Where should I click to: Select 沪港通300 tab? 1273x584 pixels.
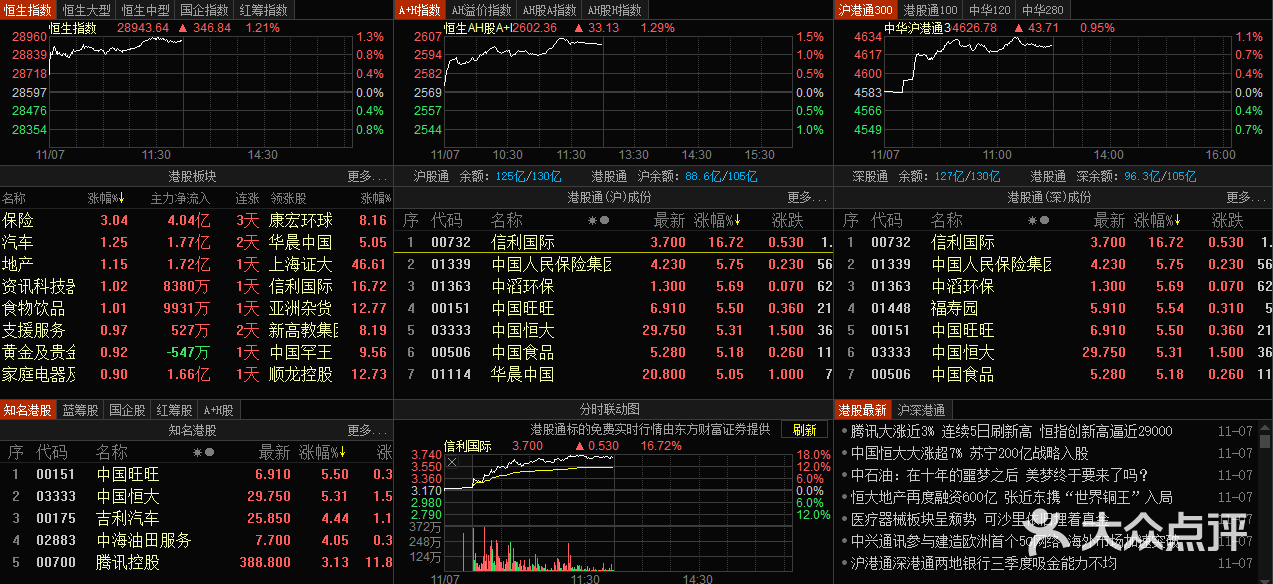(866, 10)
